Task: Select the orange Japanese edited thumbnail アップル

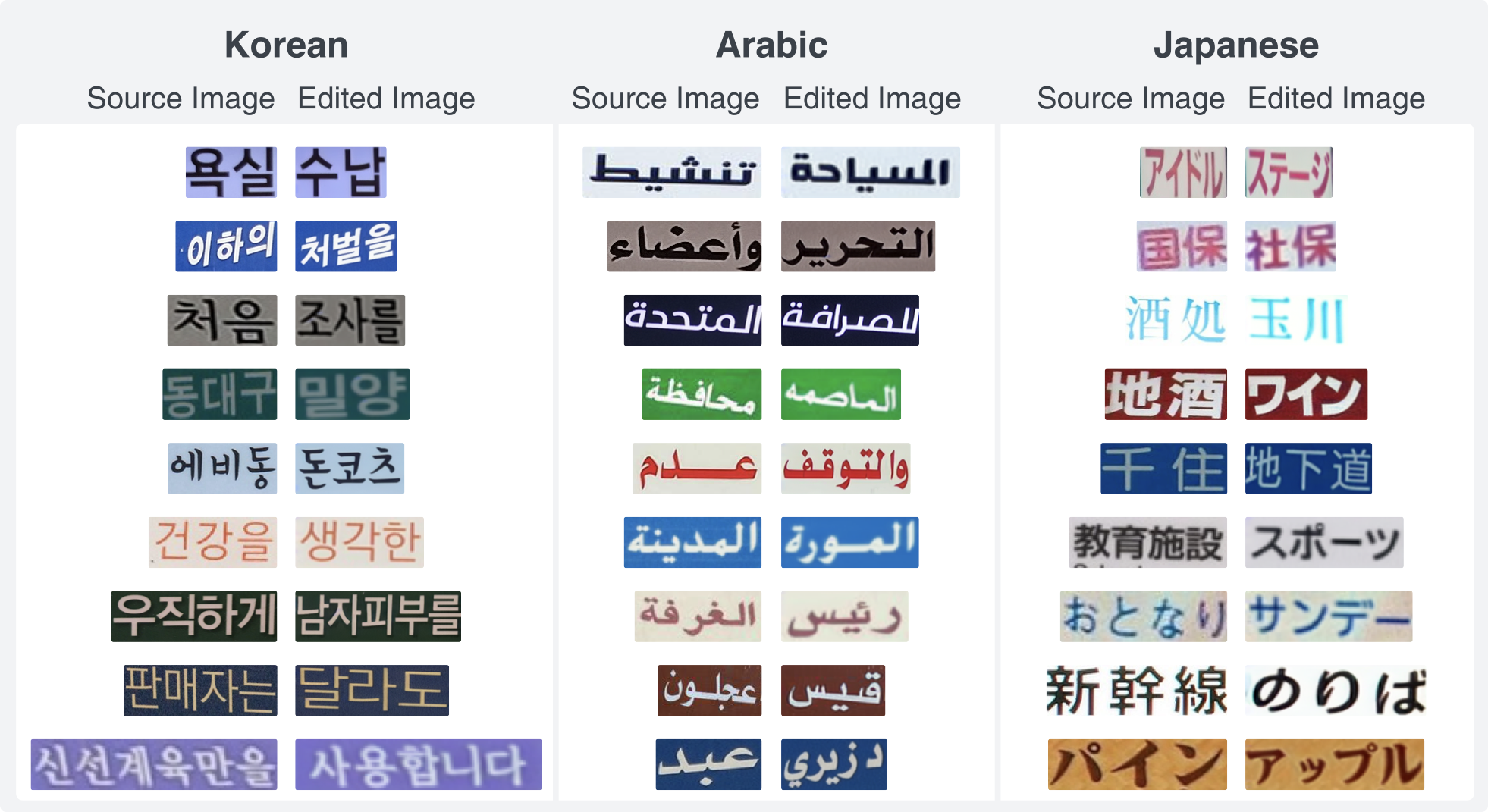Action: [1334, 764]
